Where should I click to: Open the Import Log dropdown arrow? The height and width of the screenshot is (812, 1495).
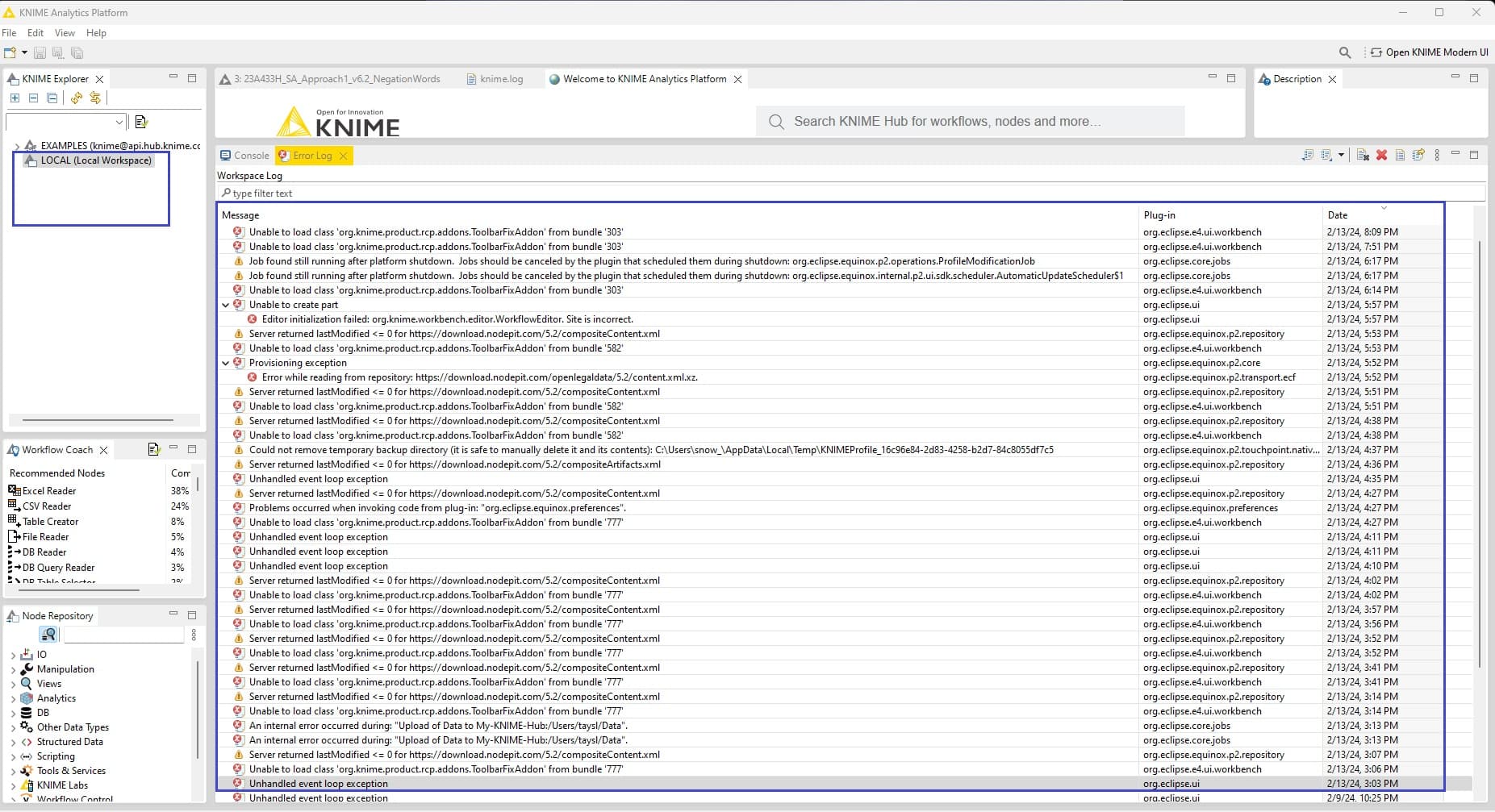click(x=1341, y=155)
